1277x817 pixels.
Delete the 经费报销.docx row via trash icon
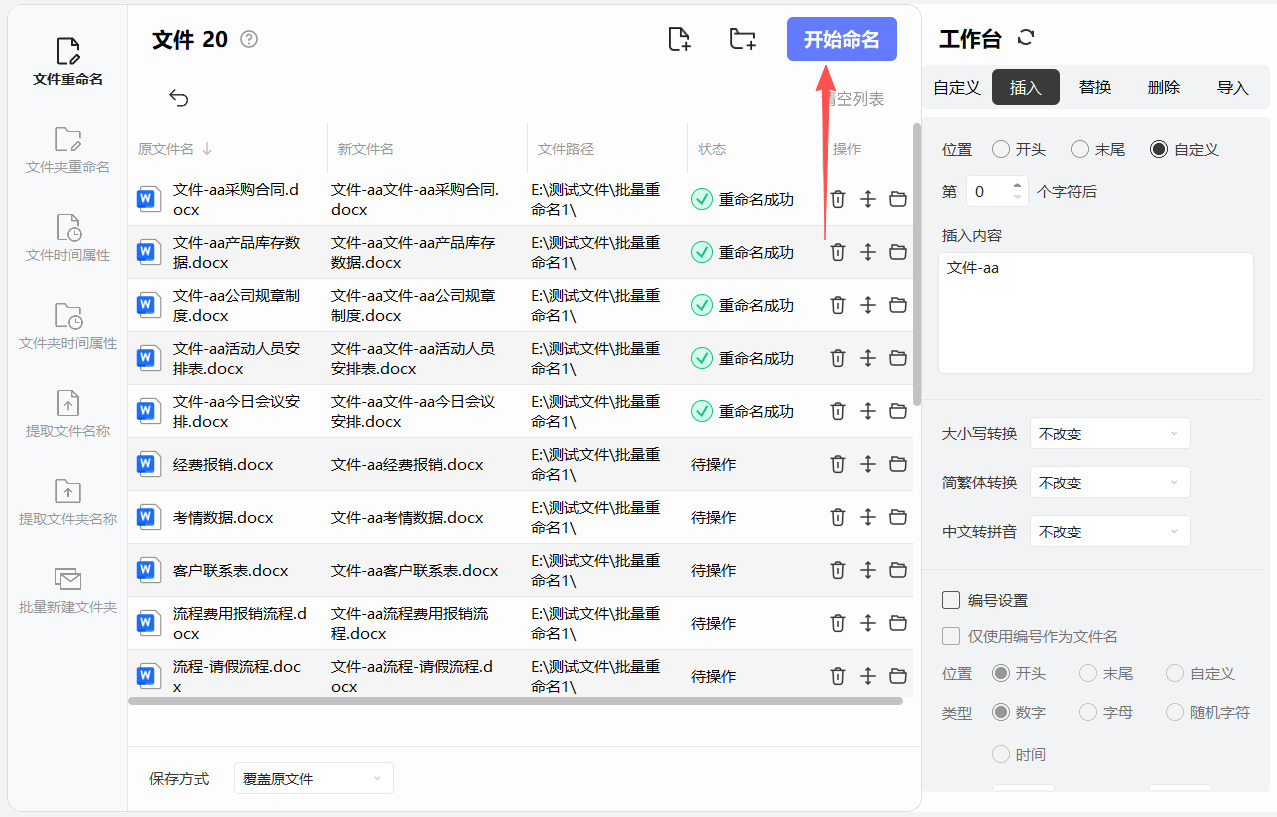[x=838, y=464]
